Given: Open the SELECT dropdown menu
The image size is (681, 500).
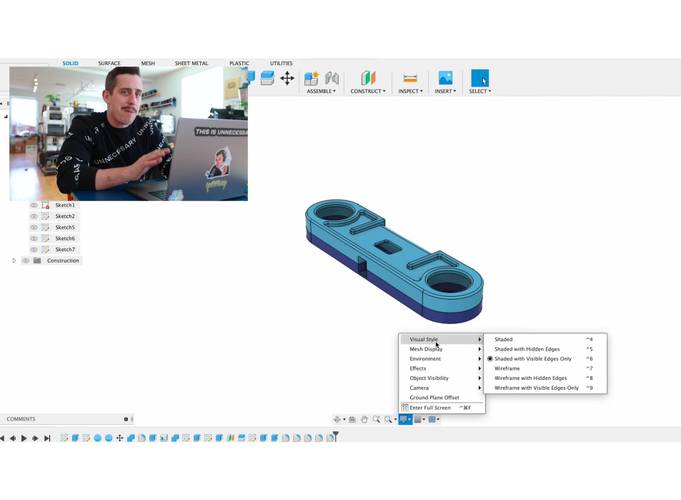Looking at the screenshot, I should (x=479, y=91).
